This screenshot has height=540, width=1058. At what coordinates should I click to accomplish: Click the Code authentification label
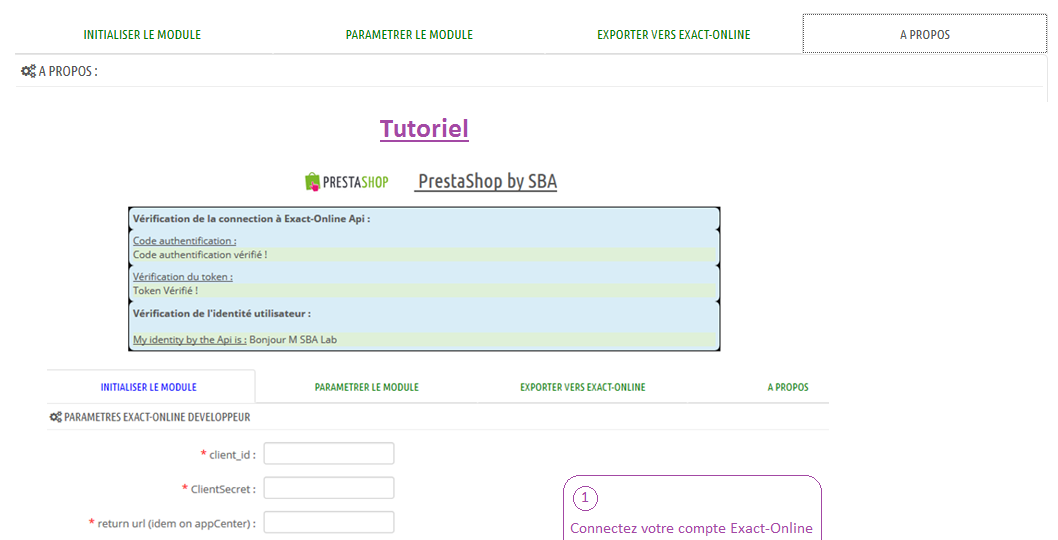click(x=184, y=240)
